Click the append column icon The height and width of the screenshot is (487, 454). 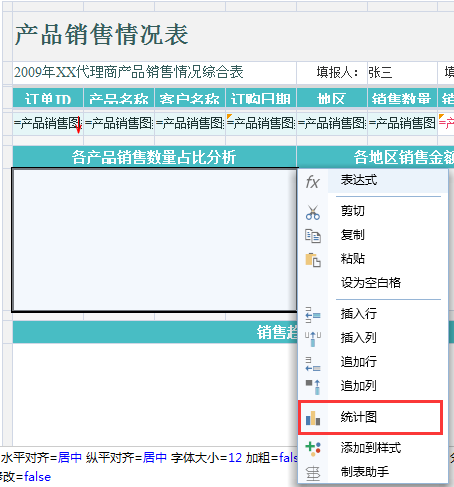coord(313,387)
